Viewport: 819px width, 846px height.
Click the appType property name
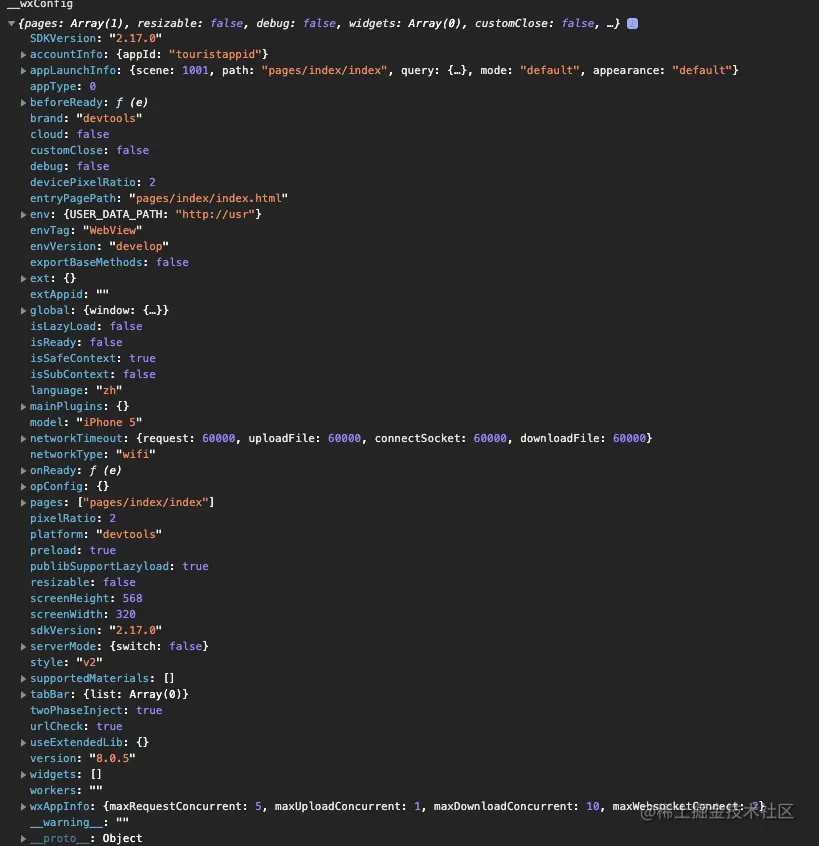pyautogui.click(x=52, y=86)
